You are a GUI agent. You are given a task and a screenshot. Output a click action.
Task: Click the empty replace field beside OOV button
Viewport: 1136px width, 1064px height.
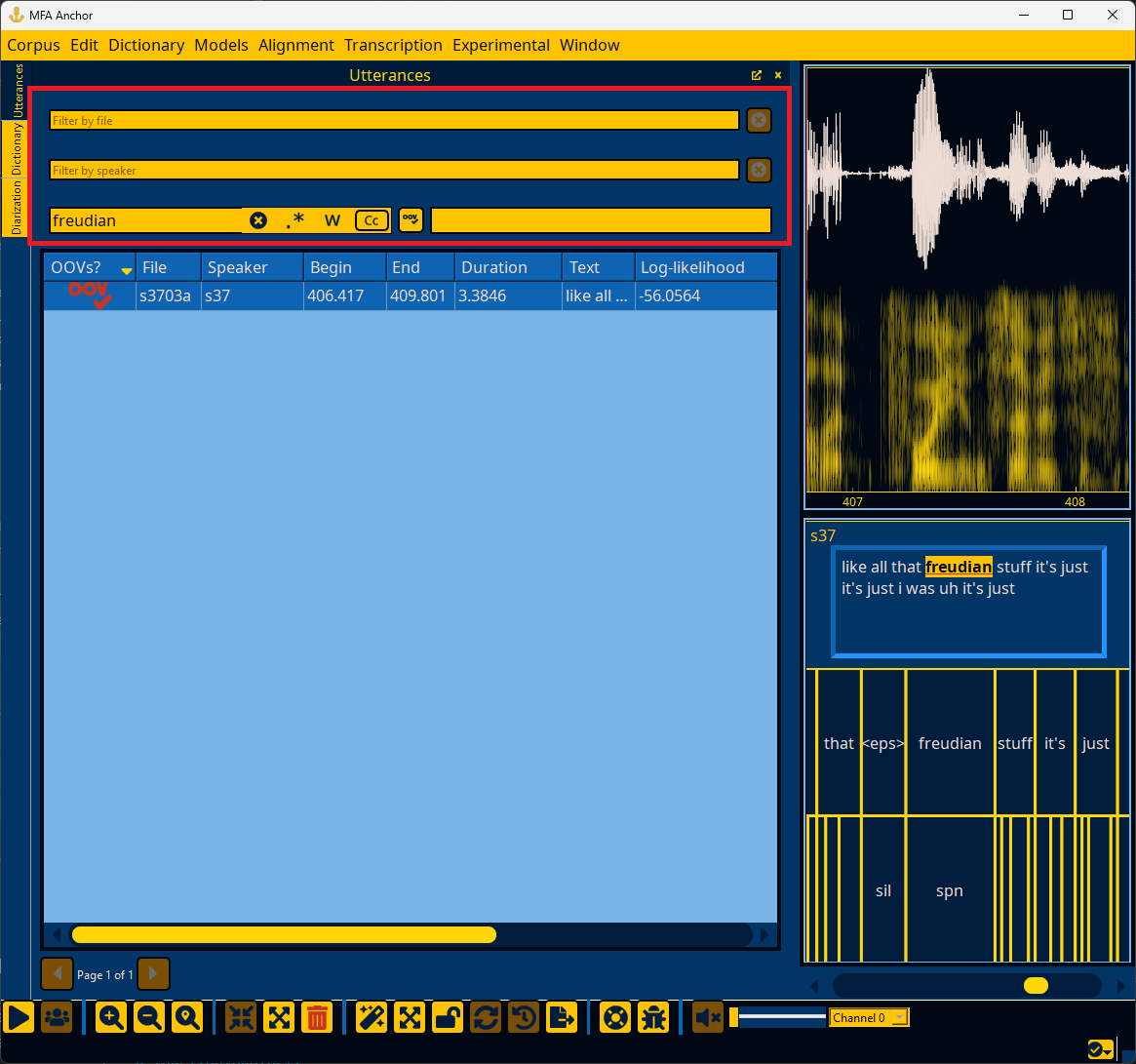coord(602,220)
